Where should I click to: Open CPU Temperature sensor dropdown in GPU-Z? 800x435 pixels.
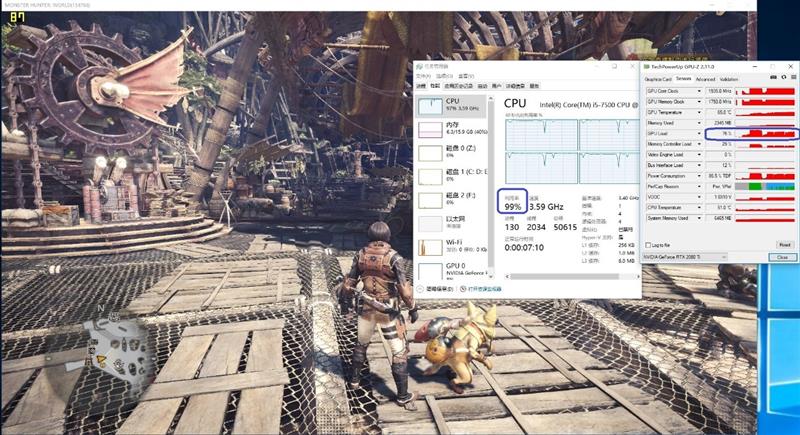click(x=699, y=208)
